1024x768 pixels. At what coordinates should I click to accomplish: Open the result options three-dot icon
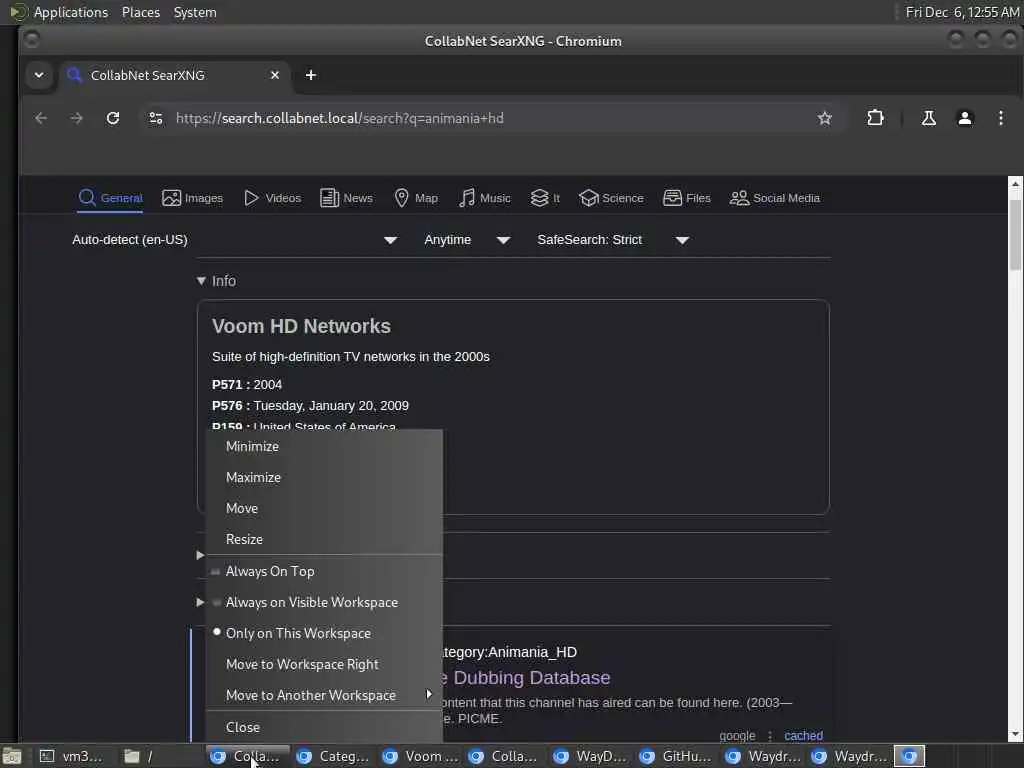click(770, 736)
